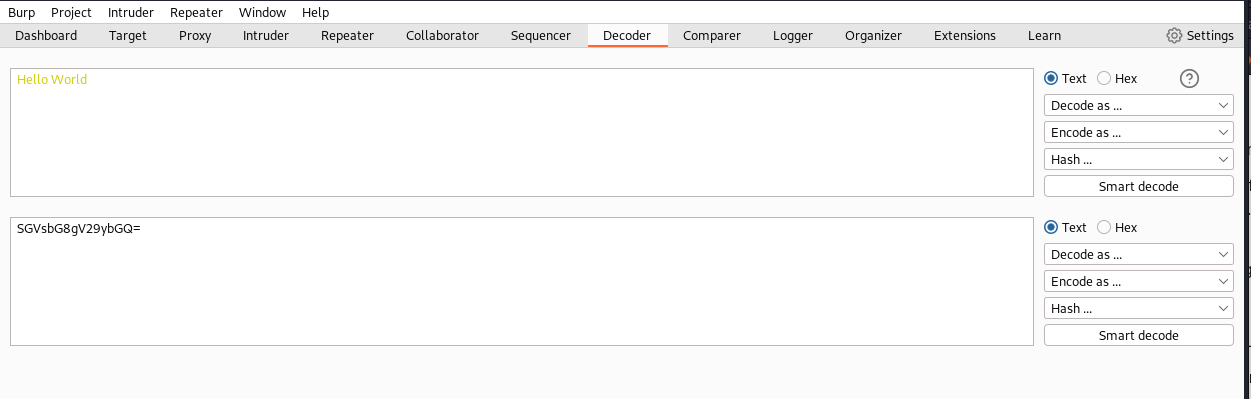Image resolution: width=1251 pixels, height=399 pixels.
Task: Select Text radio for top decoder panel
Action: (1051, 78)
